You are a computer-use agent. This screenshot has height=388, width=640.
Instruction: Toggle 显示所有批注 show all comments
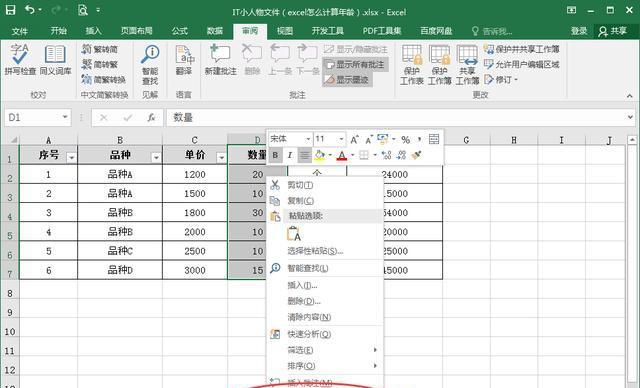point(355,64)
